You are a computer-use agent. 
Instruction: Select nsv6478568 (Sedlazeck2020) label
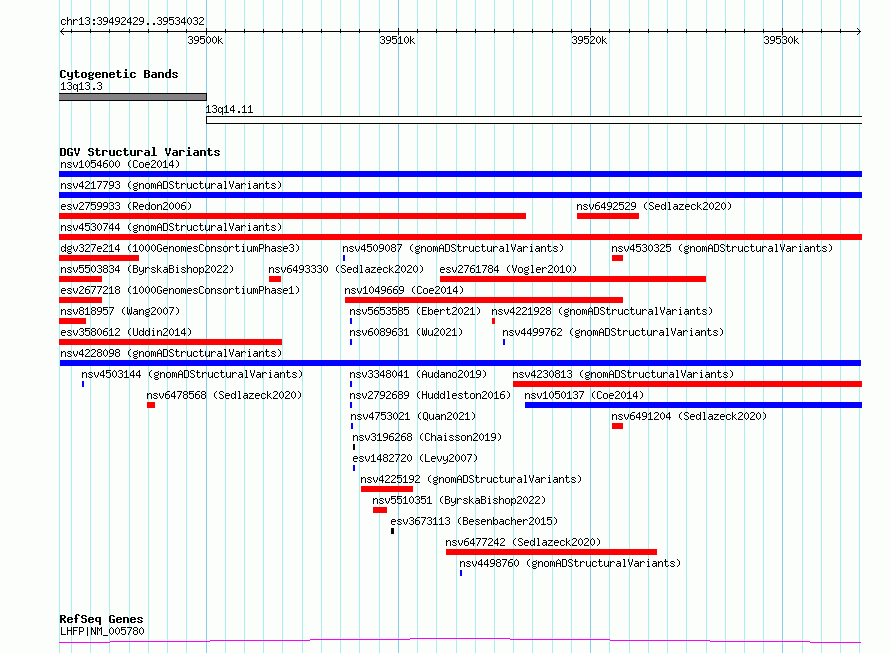[x=224, y=395]
